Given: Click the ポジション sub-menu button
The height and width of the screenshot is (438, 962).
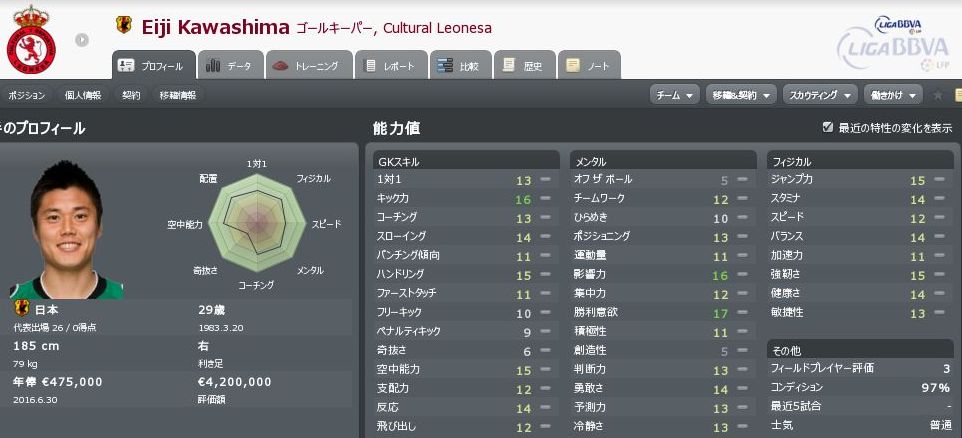Looking at the screenshot, I should click(x=27, y=96).
